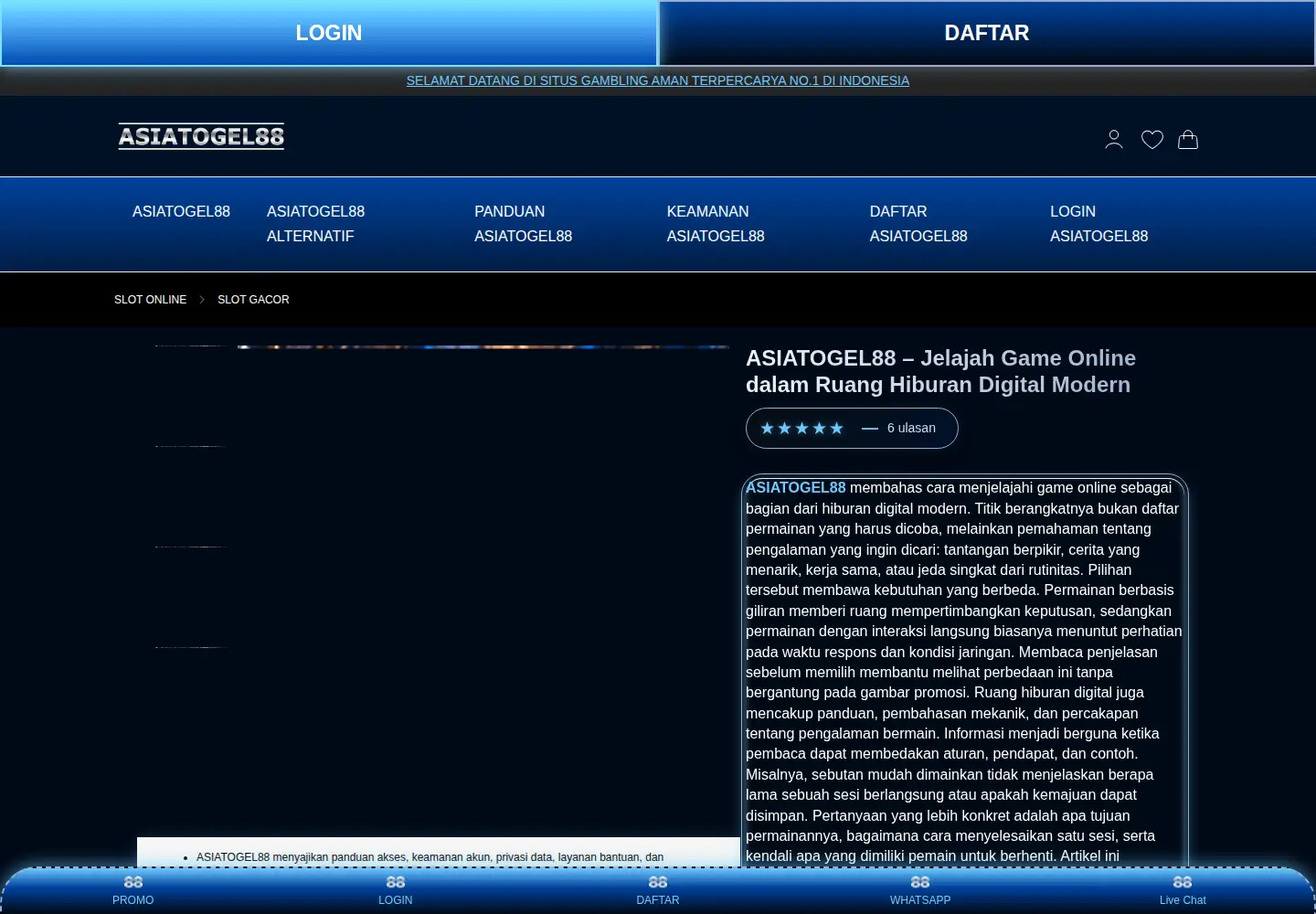Click the bullet text about panduan akses
Screen dimensions: 1316x914
click(430, 857)
